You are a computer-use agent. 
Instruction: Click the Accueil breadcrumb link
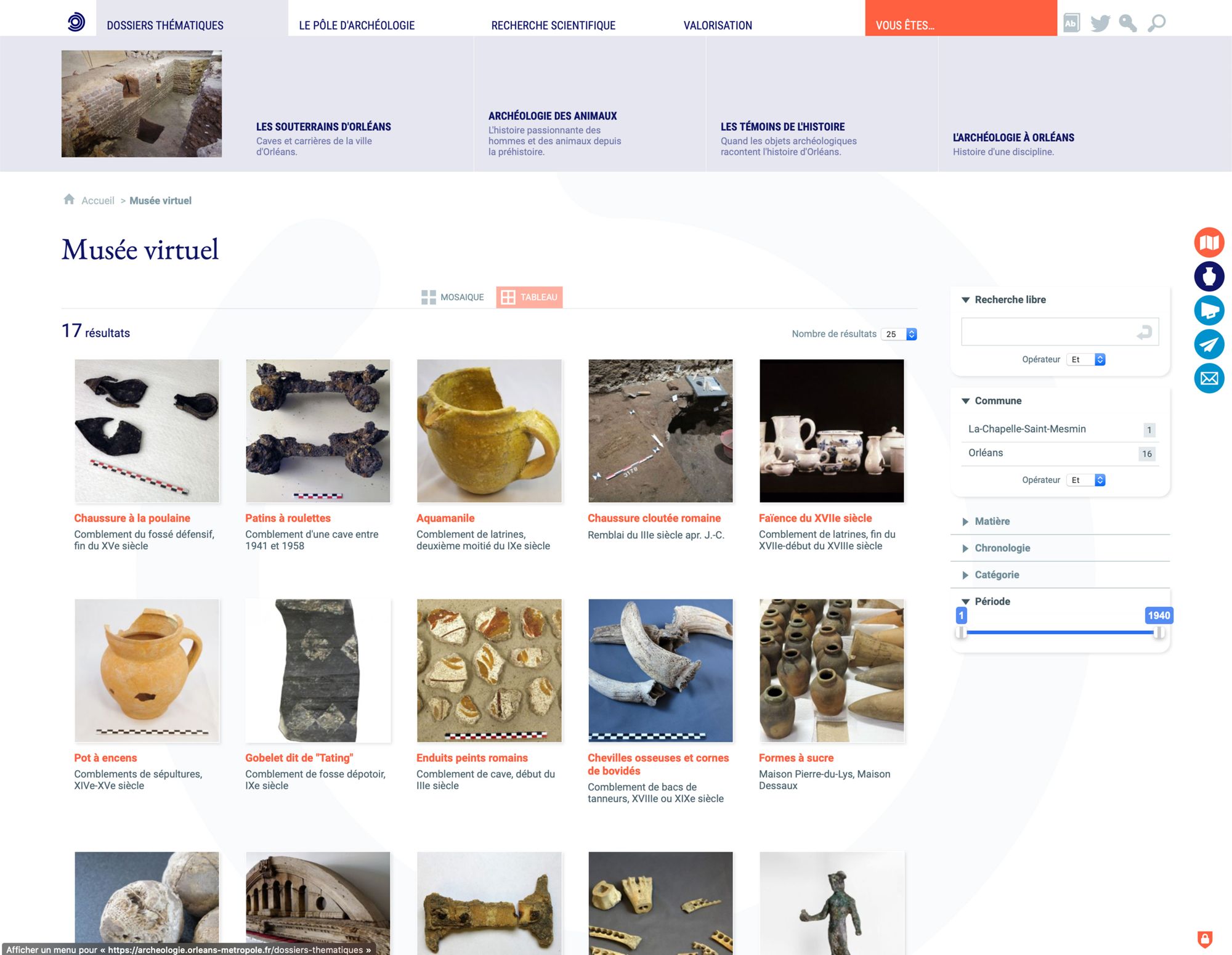pyautogui.click(x=97, y=201)
